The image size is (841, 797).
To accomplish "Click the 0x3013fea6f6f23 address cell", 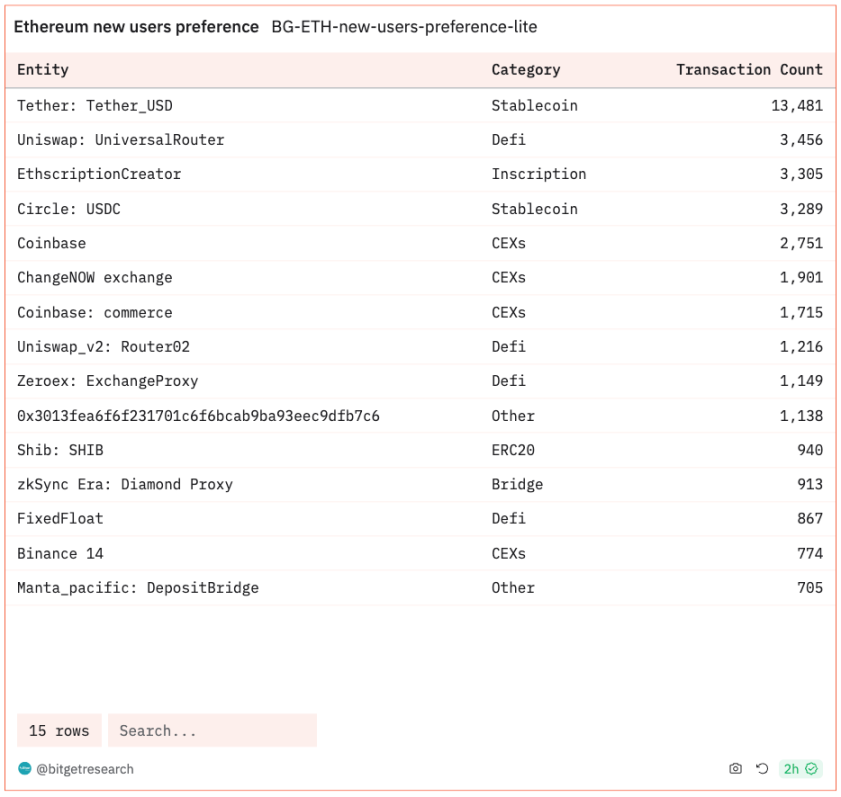I will (198, 416).
